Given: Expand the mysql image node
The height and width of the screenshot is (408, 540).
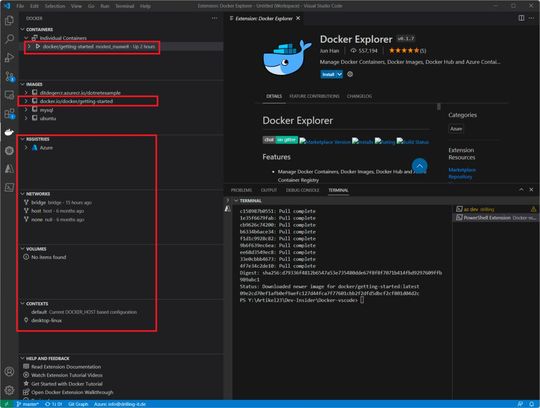Looking at the screenshot, I should (26, 110).
